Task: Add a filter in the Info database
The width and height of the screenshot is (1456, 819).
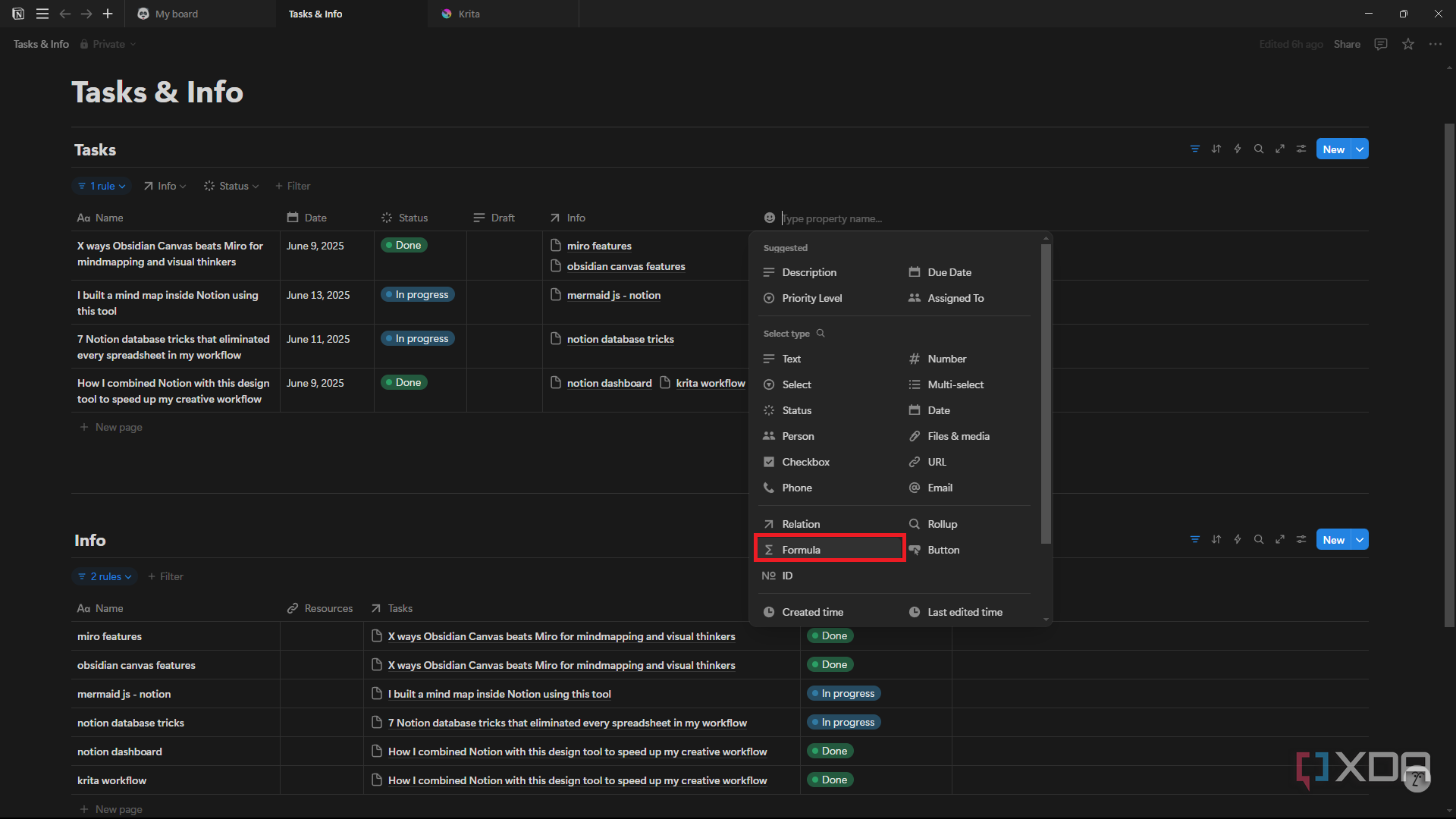Action: coord(165,576)
